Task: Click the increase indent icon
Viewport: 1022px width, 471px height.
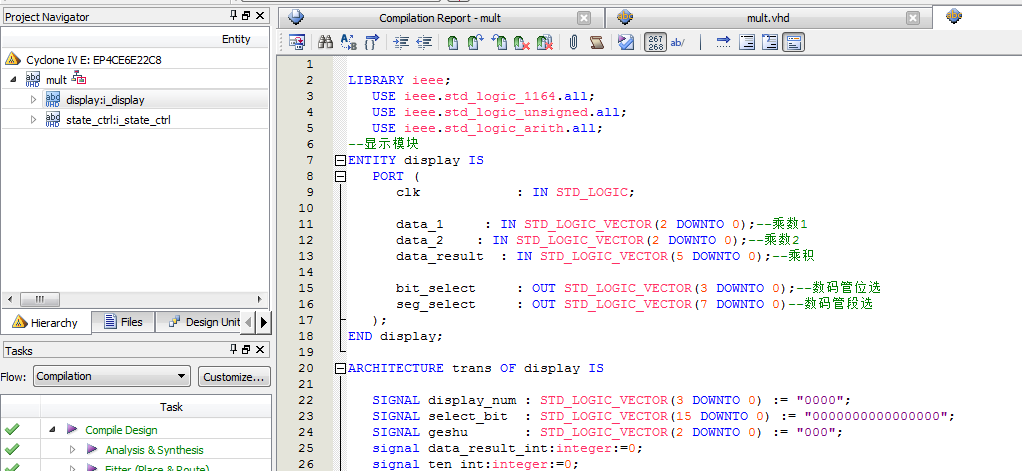Action: 401,42
